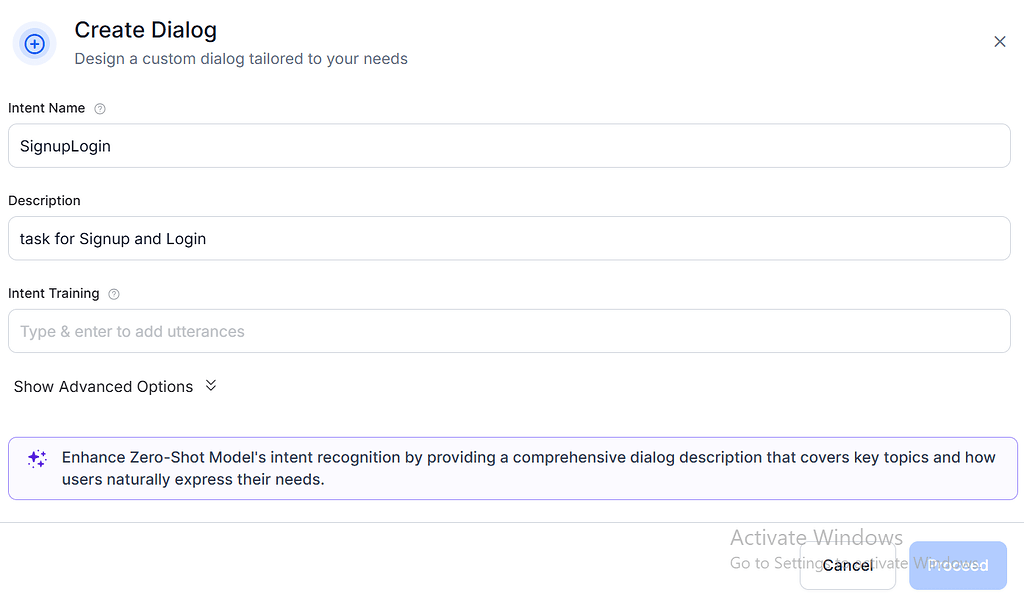Open the Intent Name help tooltip icon

[x=99, y=109]
